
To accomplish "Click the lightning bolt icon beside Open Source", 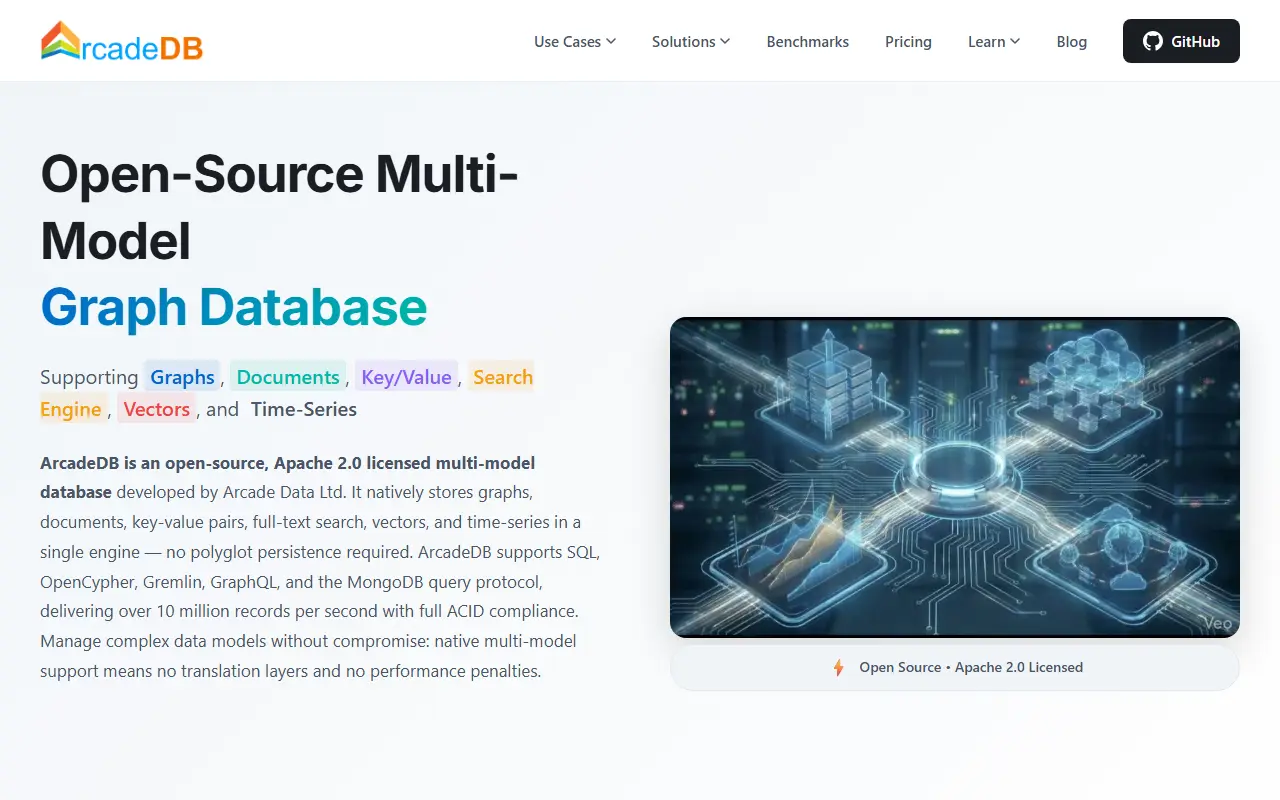I will pyautogui.click(x=839, y=667).
